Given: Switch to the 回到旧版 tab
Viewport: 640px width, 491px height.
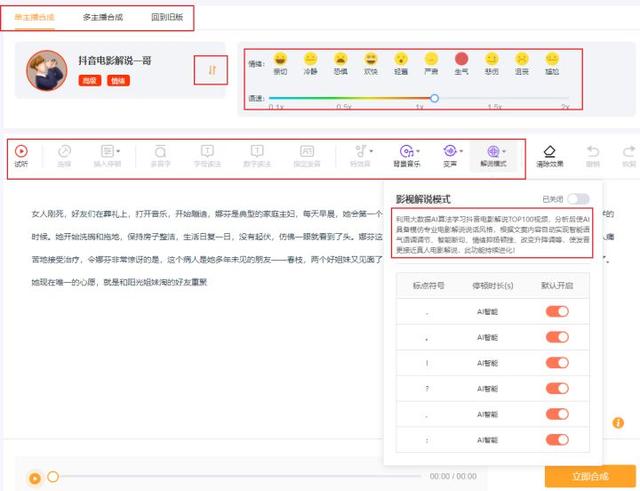Looking at the screenshot, I should pyautogui.click(x=167, y=17).
